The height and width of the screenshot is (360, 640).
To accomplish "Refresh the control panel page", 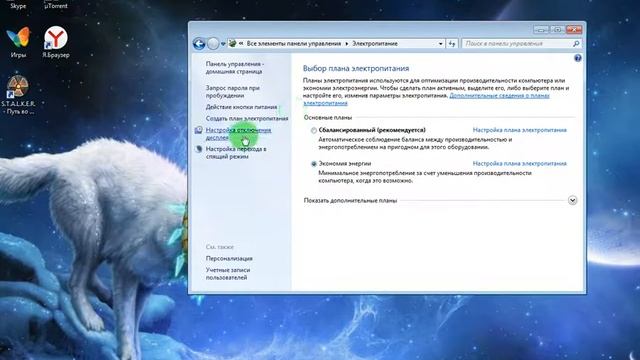I will coord(452,44).
